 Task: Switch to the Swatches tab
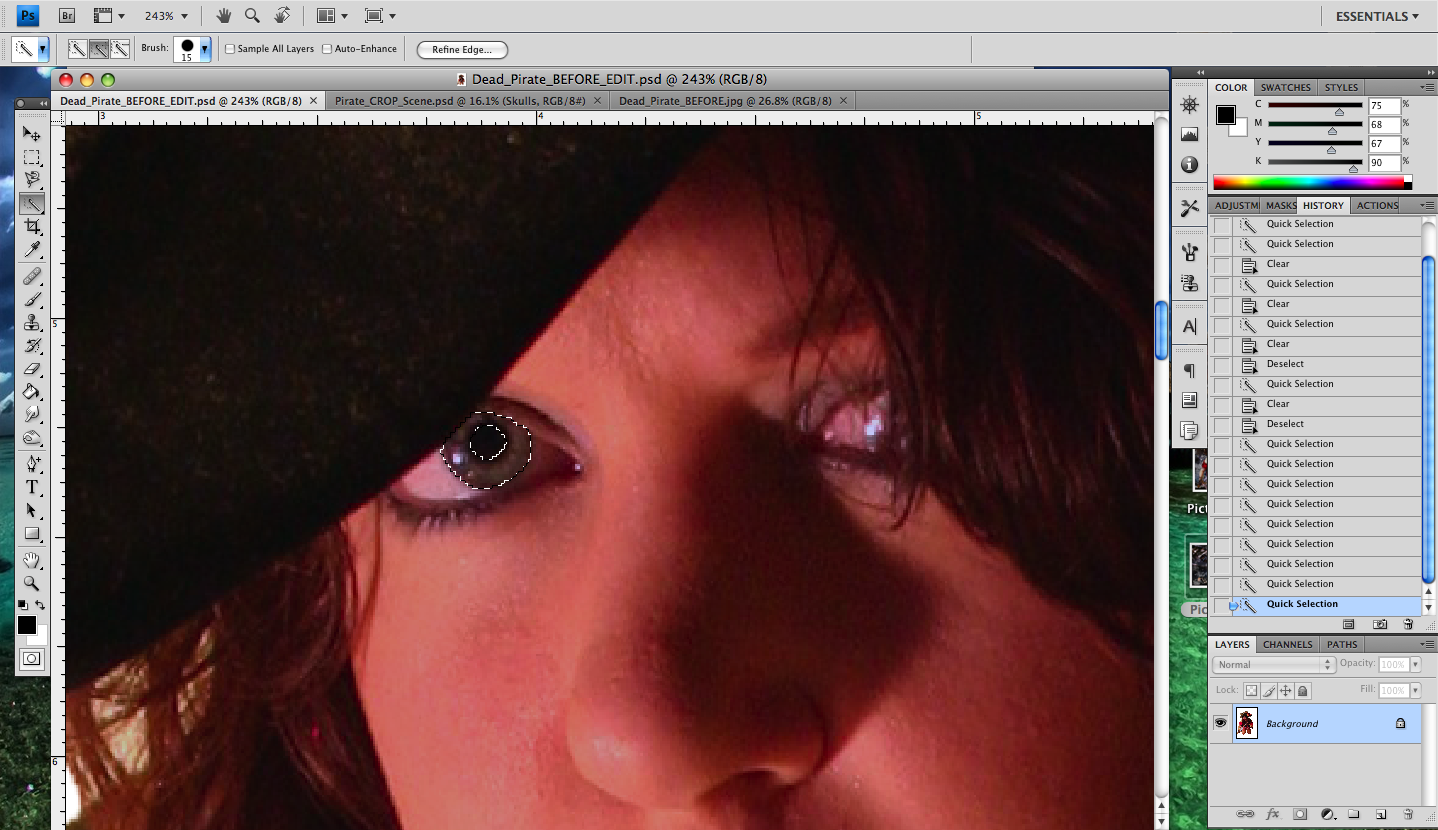click(1285, 87)
